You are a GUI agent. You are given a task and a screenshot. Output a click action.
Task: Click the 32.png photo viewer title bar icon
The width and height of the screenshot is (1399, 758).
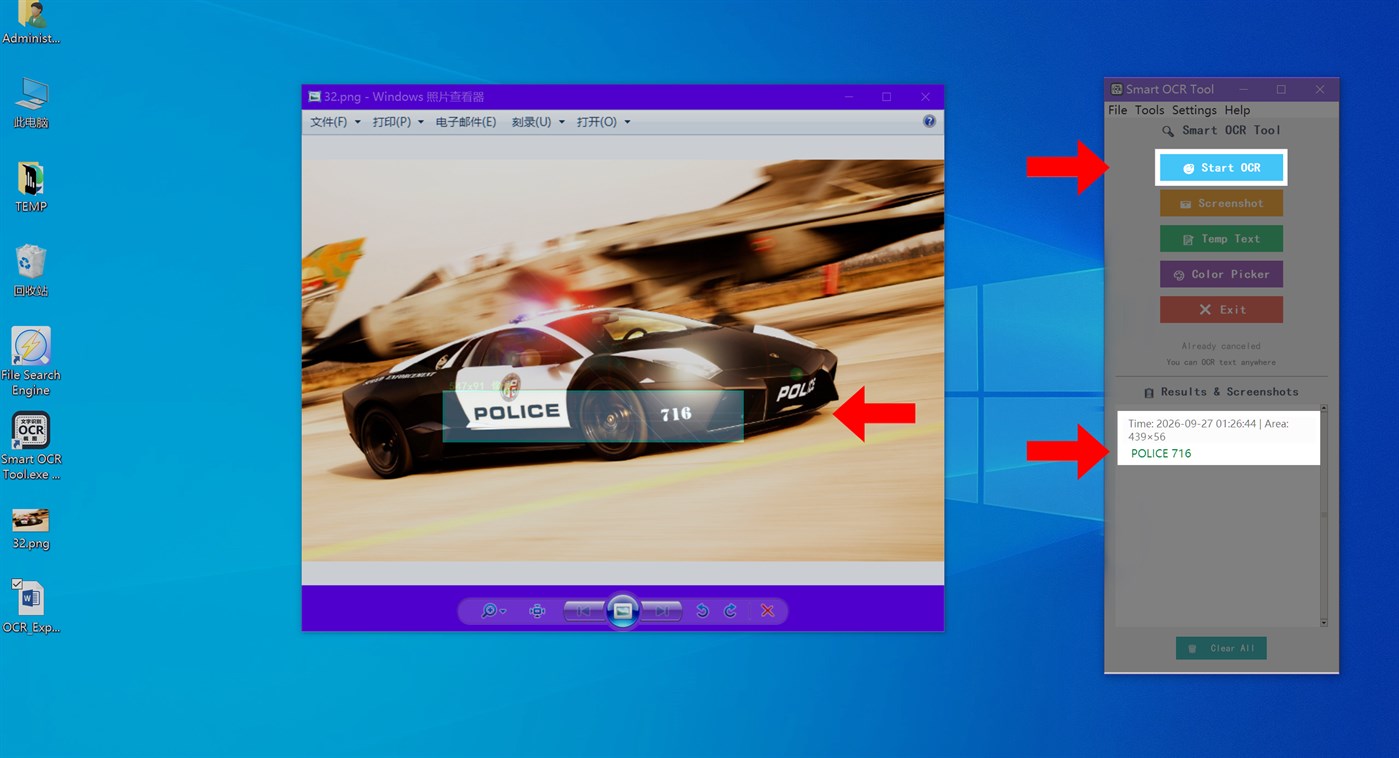(x=314, y=97)
